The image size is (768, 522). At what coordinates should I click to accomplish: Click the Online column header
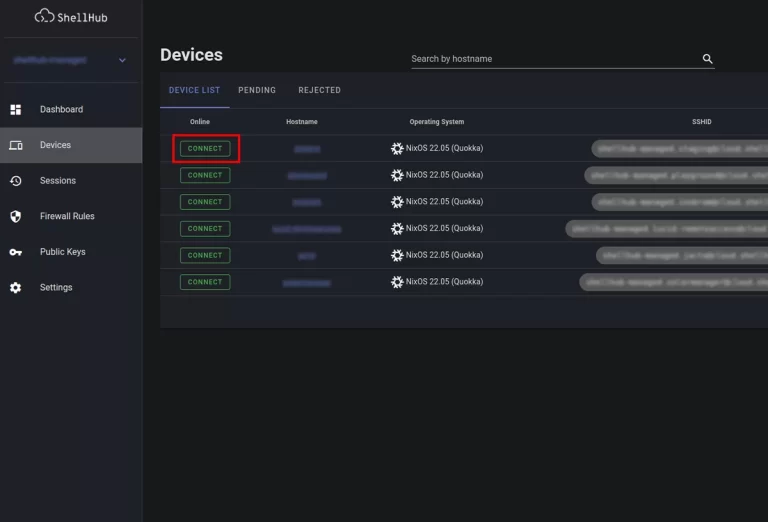click(200, 121)
